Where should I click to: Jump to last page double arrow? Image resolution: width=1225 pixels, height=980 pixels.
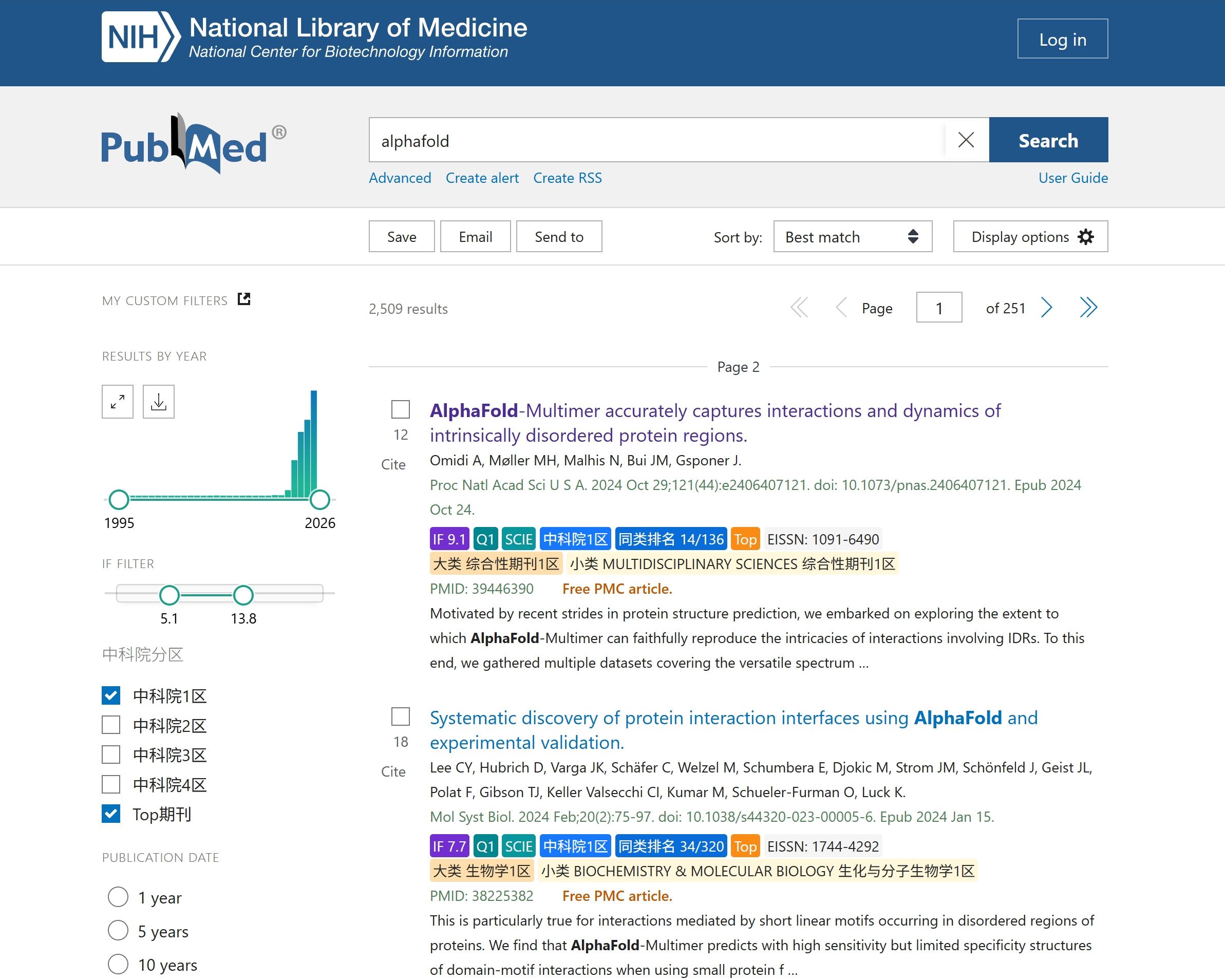pyautogui.click(x=1088, y=307)
